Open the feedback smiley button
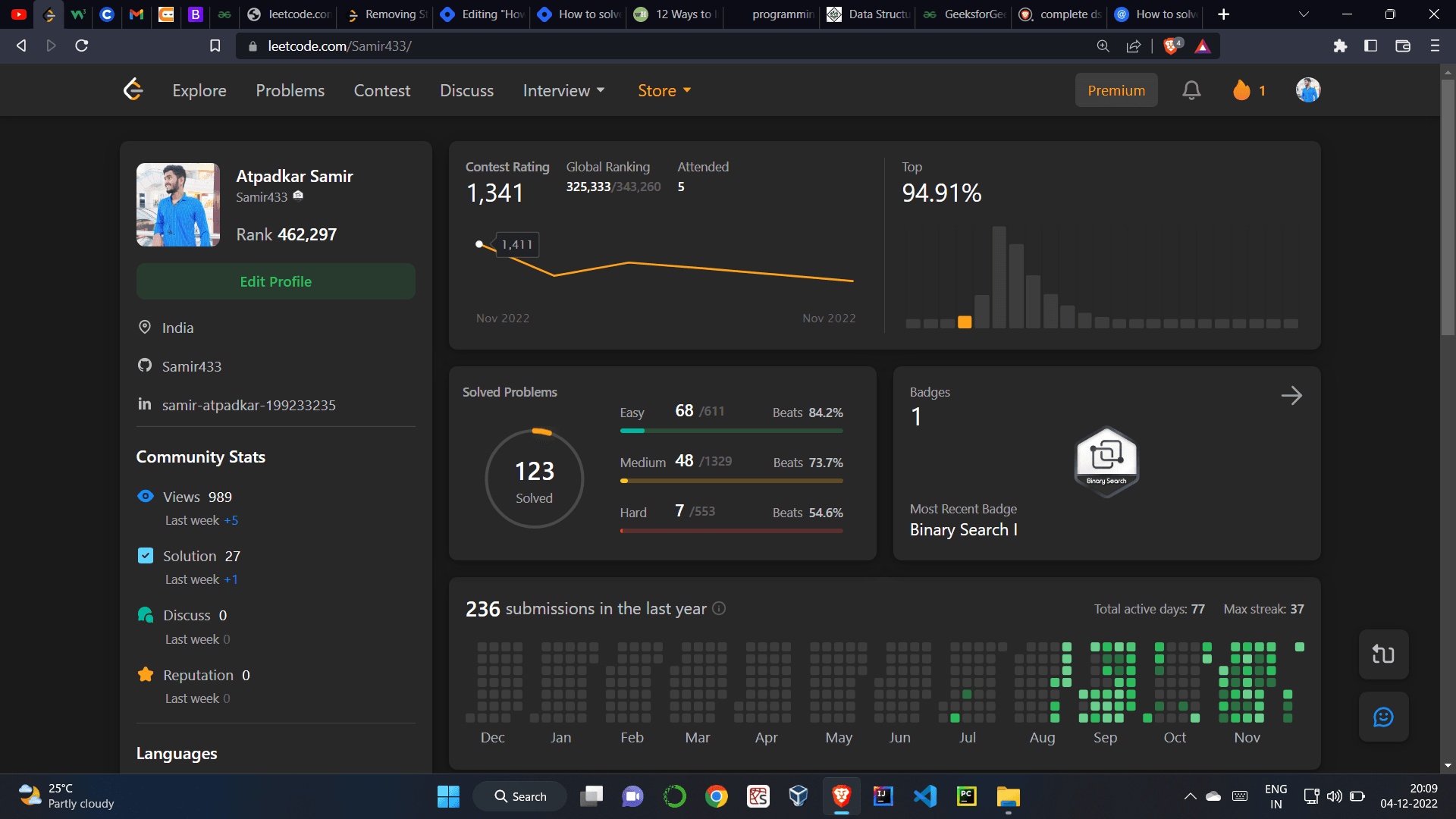The width and height of the screenshot is (1456, 819). tap(1383, 717)
